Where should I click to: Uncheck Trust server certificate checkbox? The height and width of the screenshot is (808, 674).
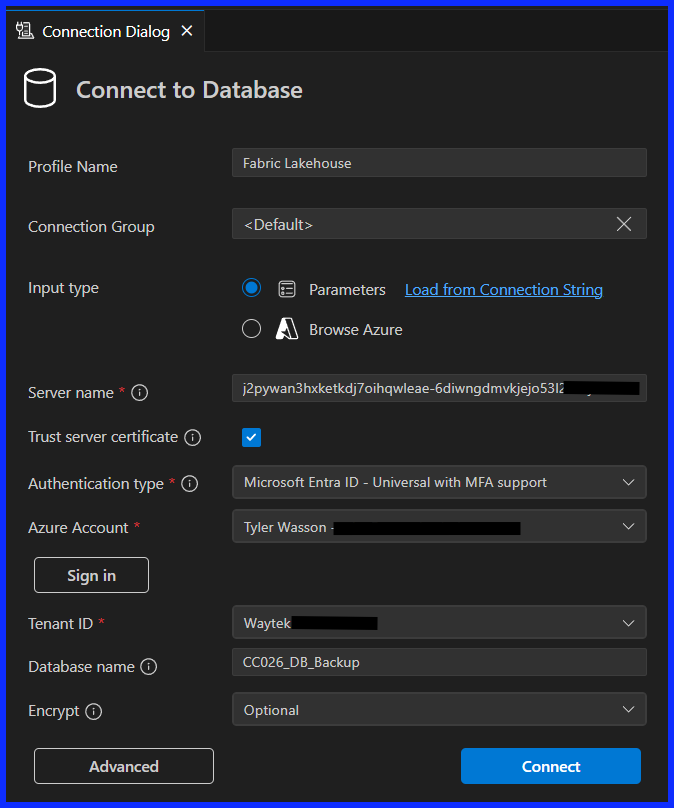click(x=251, y=437)
